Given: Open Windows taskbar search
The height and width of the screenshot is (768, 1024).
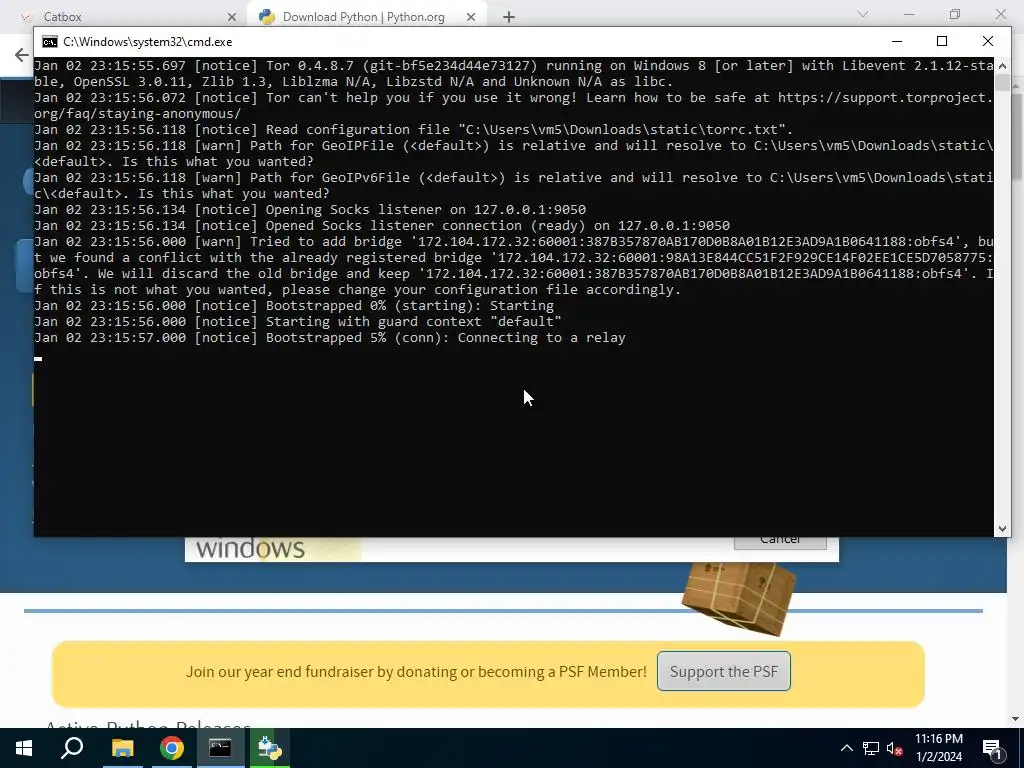Looking at the screenshot, I should coord(72,748).
